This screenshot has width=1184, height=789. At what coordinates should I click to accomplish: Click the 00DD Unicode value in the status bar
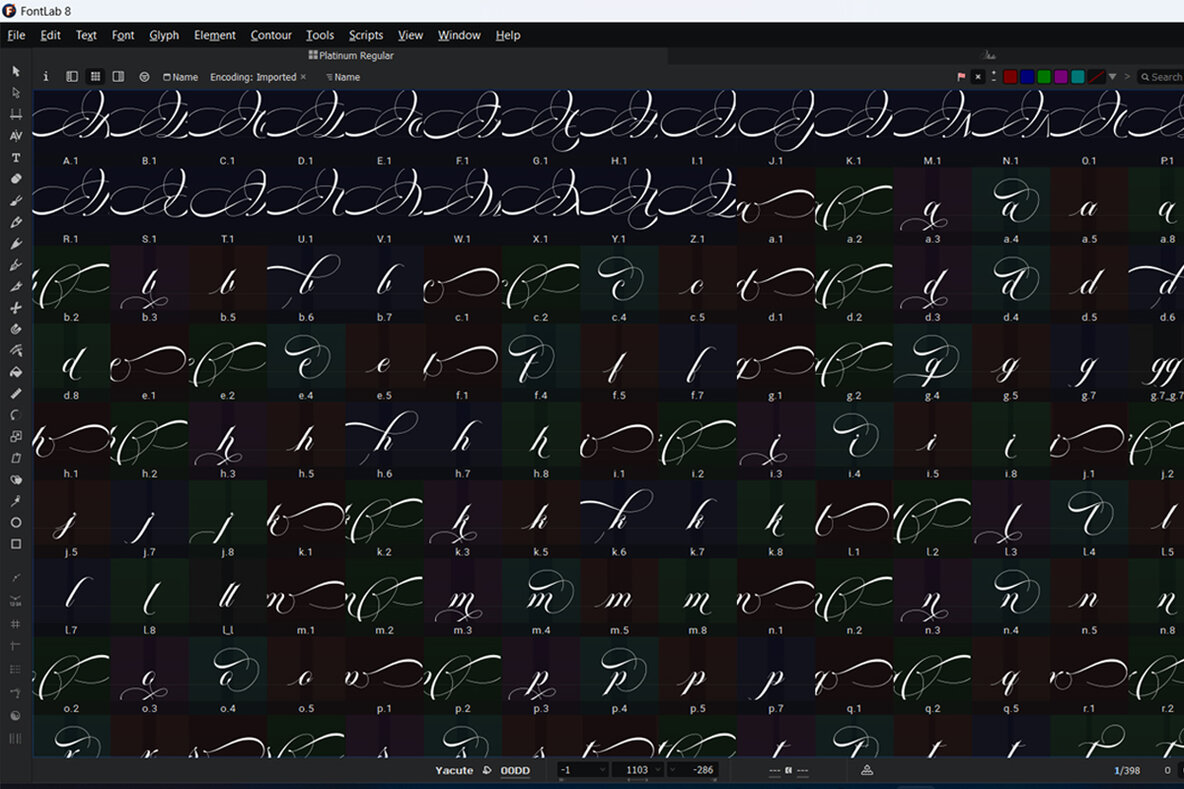pos(516,771)
